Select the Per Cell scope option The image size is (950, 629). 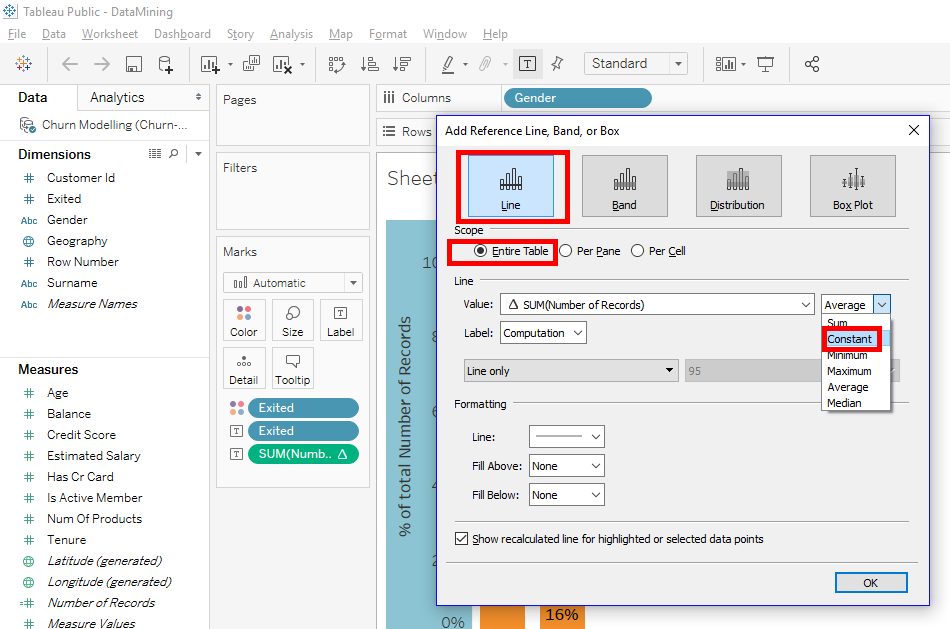click(638, 251)
